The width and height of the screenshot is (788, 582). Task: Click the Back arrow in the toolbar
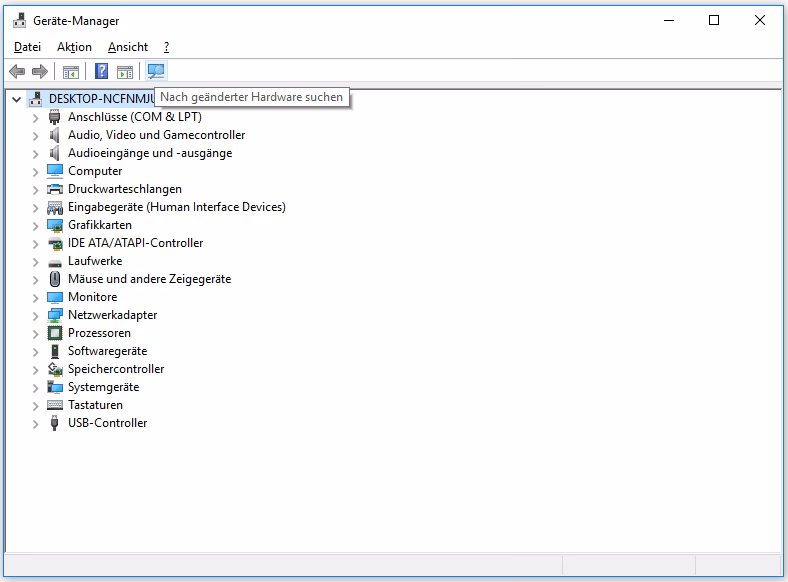coord(17,71)
